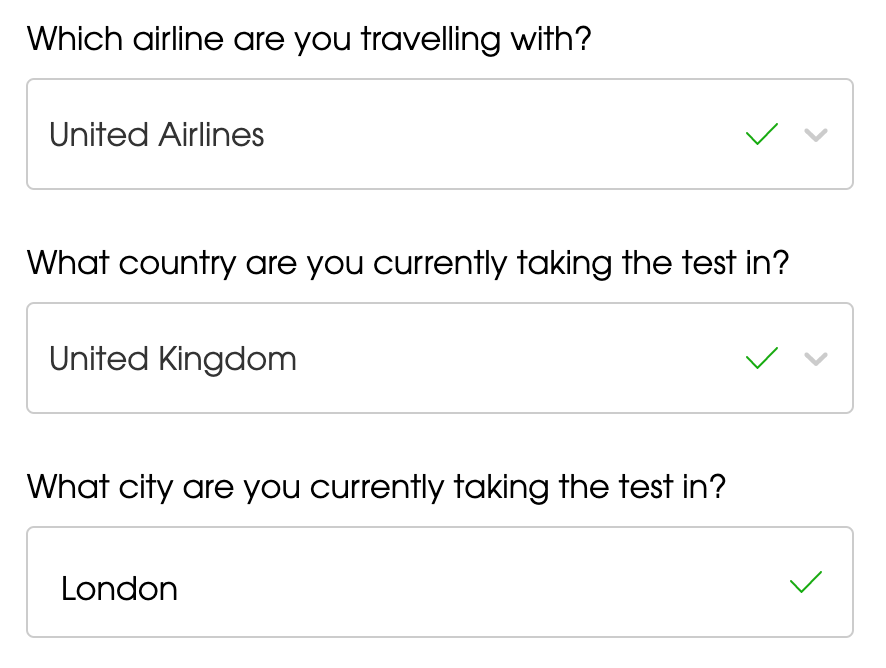This screenshot has width=886, height=668.
Task: Click the green checkmark in the airline field
Action: [x=762, y=135]
